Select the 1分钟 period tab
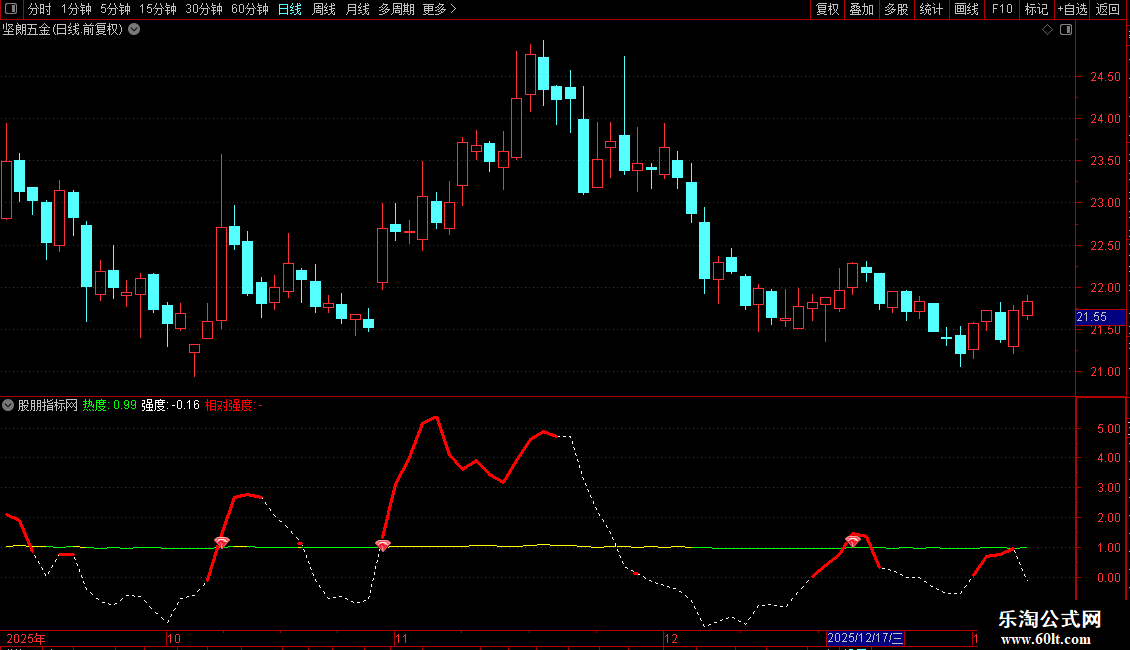 [76, 9]
